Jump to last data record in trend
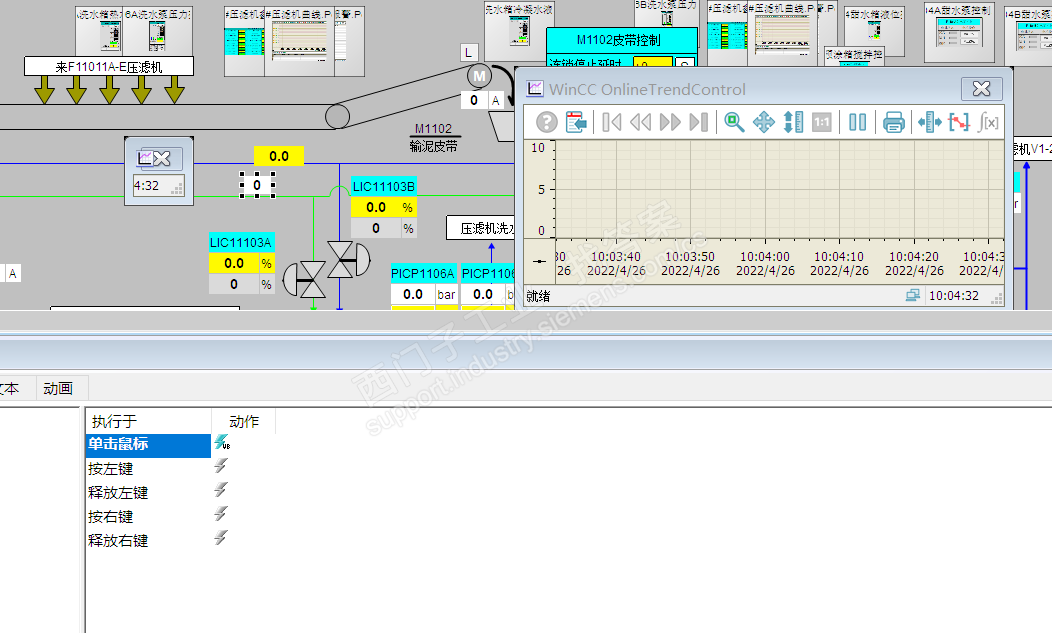 [x=698, y=122]
